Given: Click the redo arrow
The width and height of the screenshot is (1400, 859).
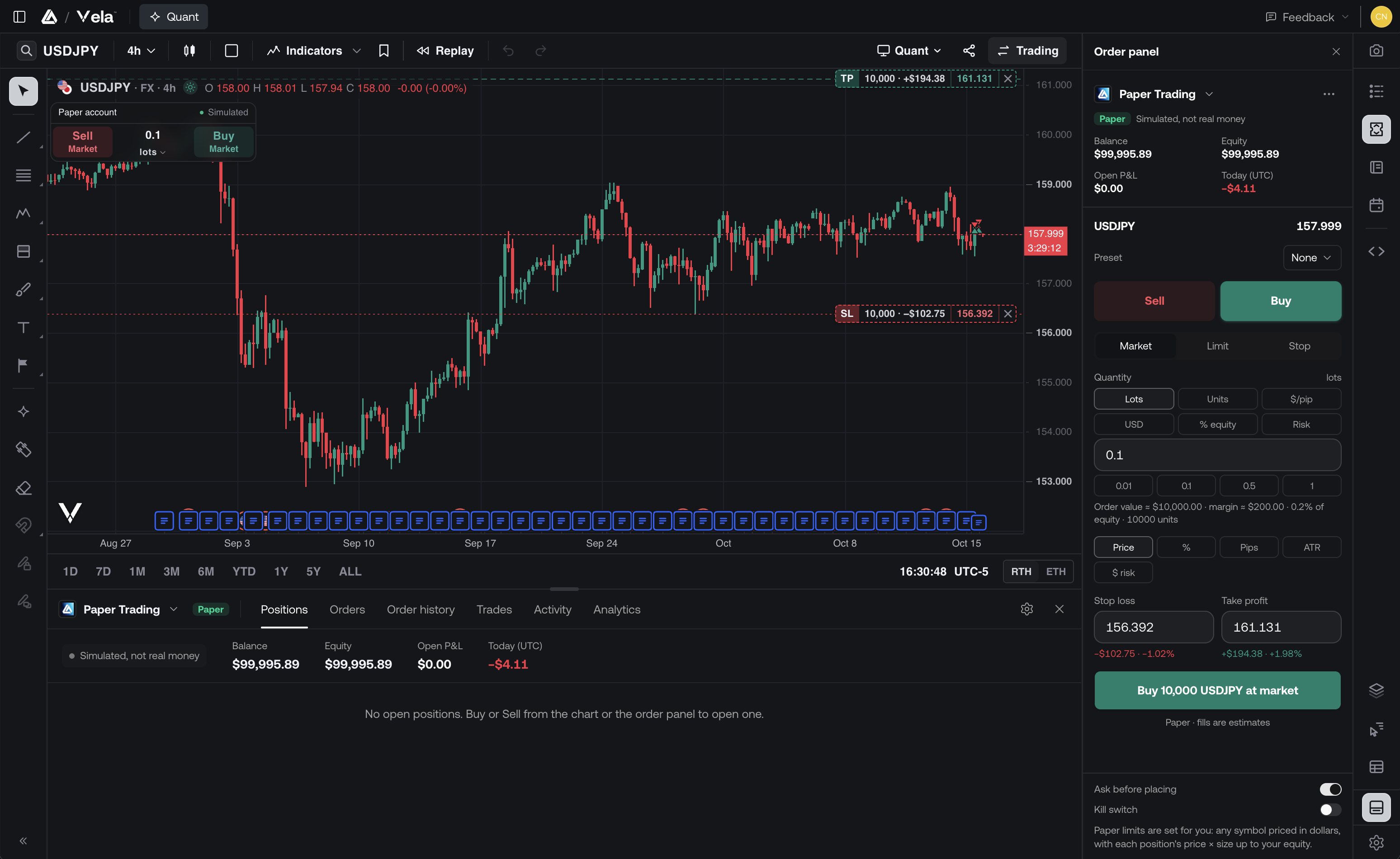Looking at the screenshot, I should coord(540,51).
